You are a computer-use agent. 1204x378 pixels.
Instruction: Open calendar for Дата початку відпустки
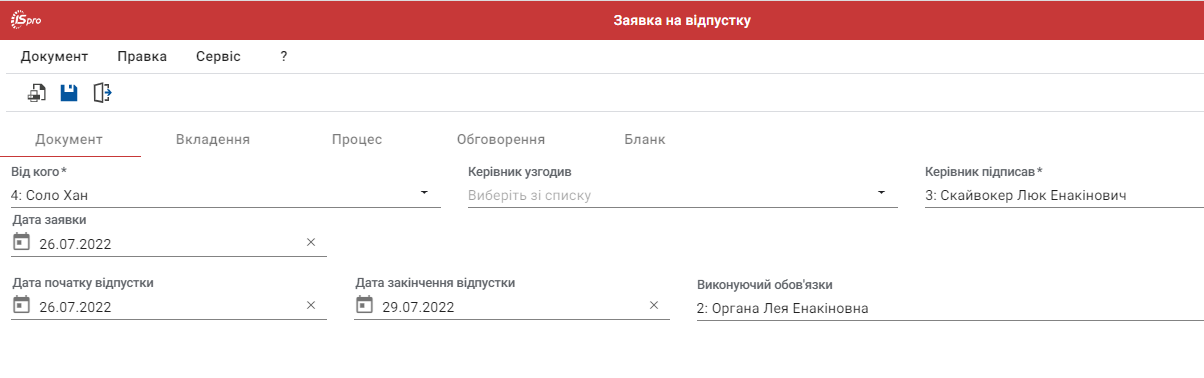(x=22, y=305)
